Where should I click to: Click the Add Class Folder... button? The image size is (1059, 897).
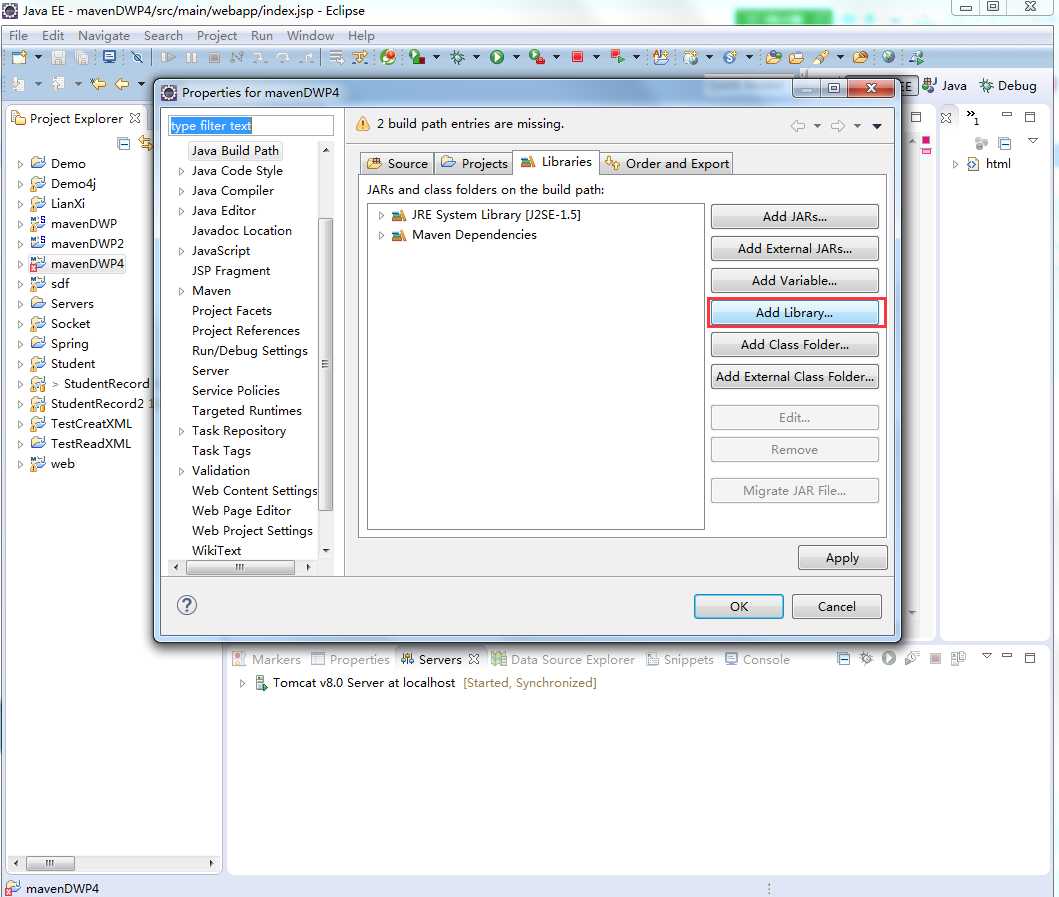click(x=794, y=344)
